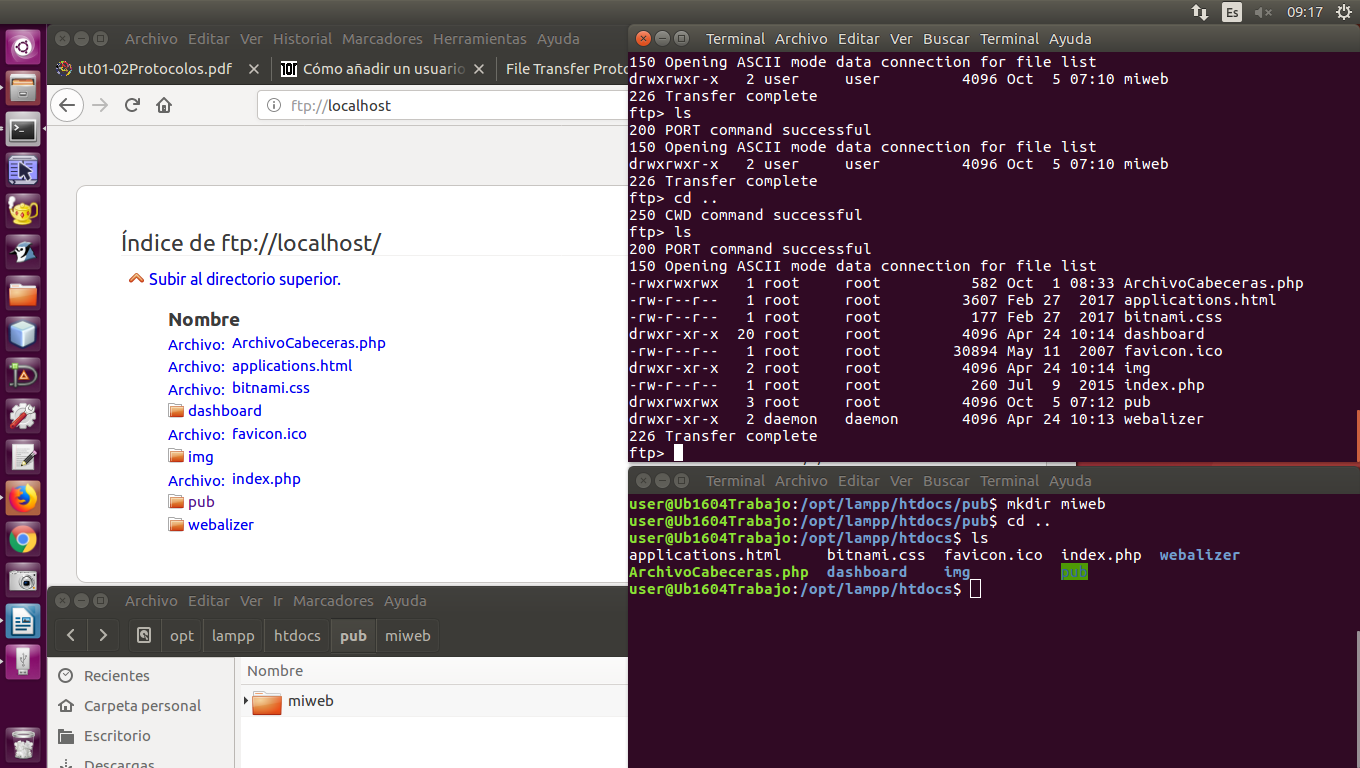Select the htdocs path bar button
The width and height of the screenshot is (1360, 768).
[297, 635]
